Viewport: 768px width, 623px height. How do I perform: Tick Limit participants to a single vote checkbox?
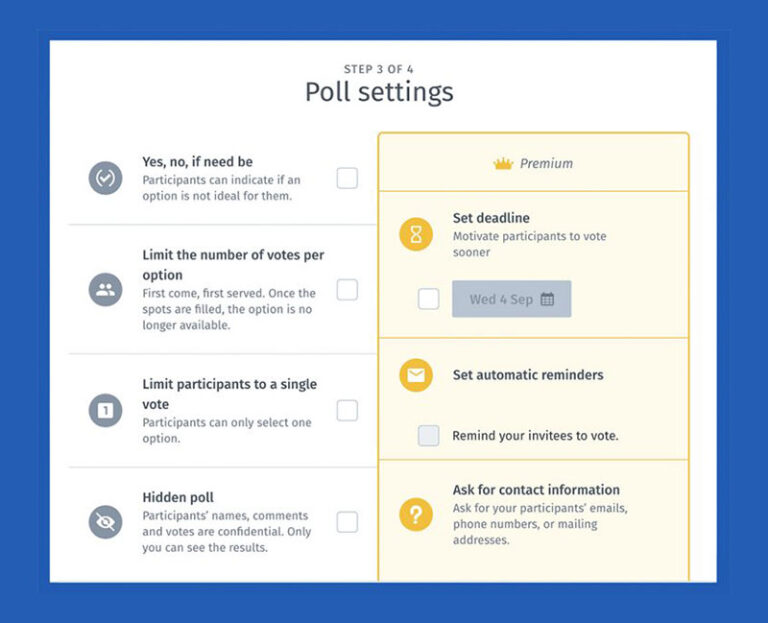click(x=347, y=410)
